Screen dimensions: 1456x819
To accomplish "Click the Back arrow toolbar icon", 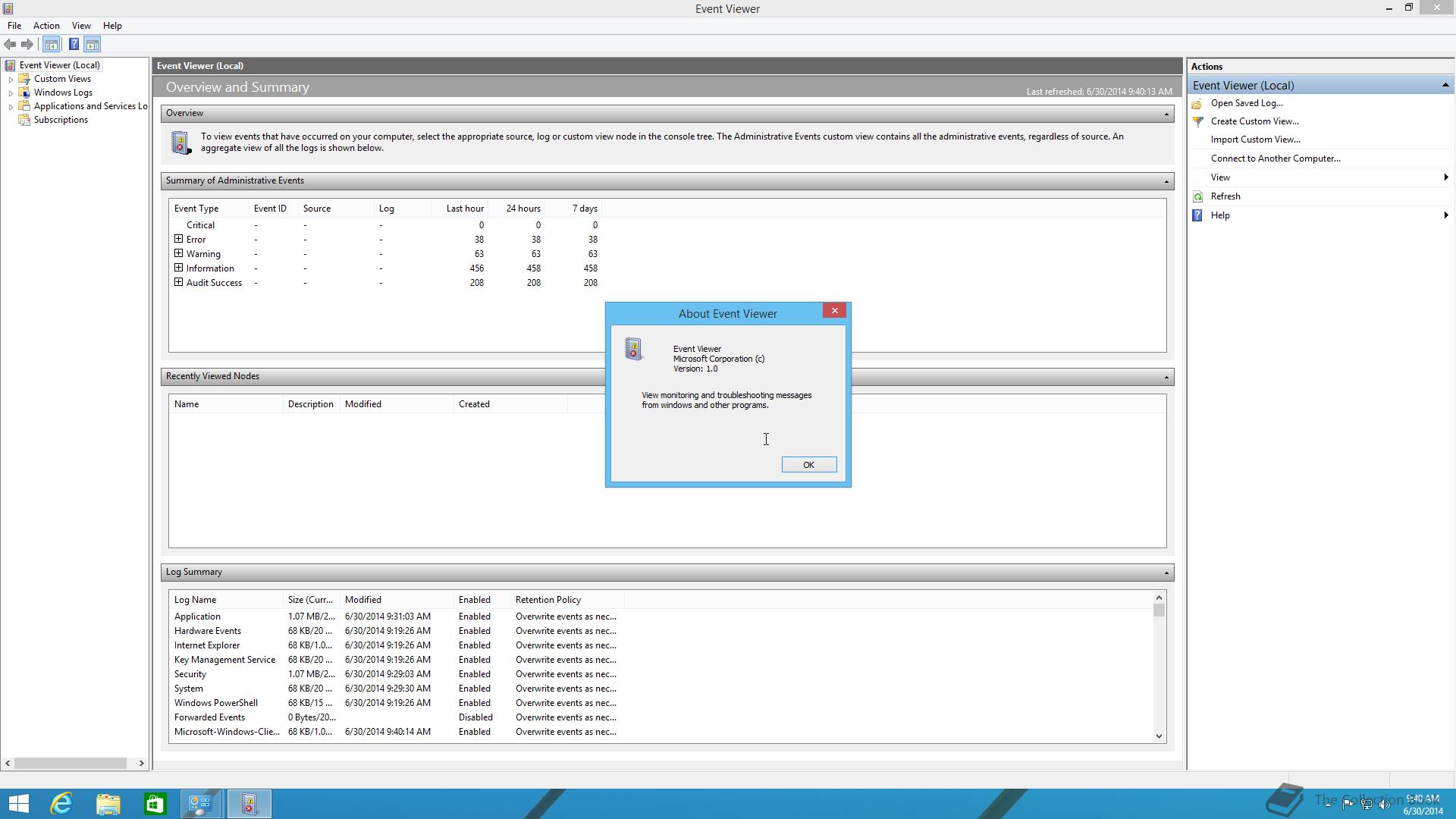I will click(10, 45).
